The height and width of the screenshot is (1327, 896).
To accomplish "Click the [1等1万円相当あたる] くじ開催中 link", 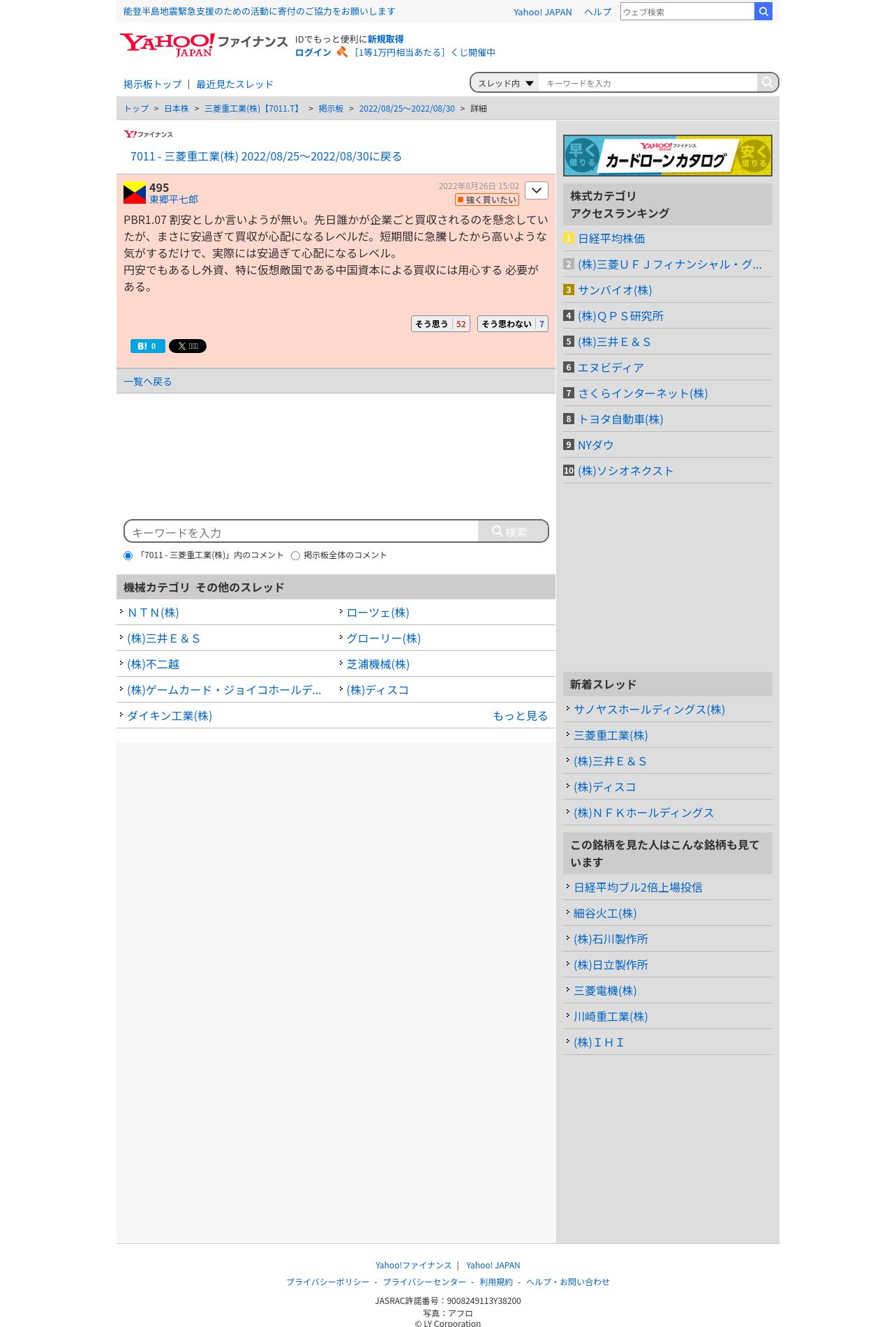I will tap(423, 52).
